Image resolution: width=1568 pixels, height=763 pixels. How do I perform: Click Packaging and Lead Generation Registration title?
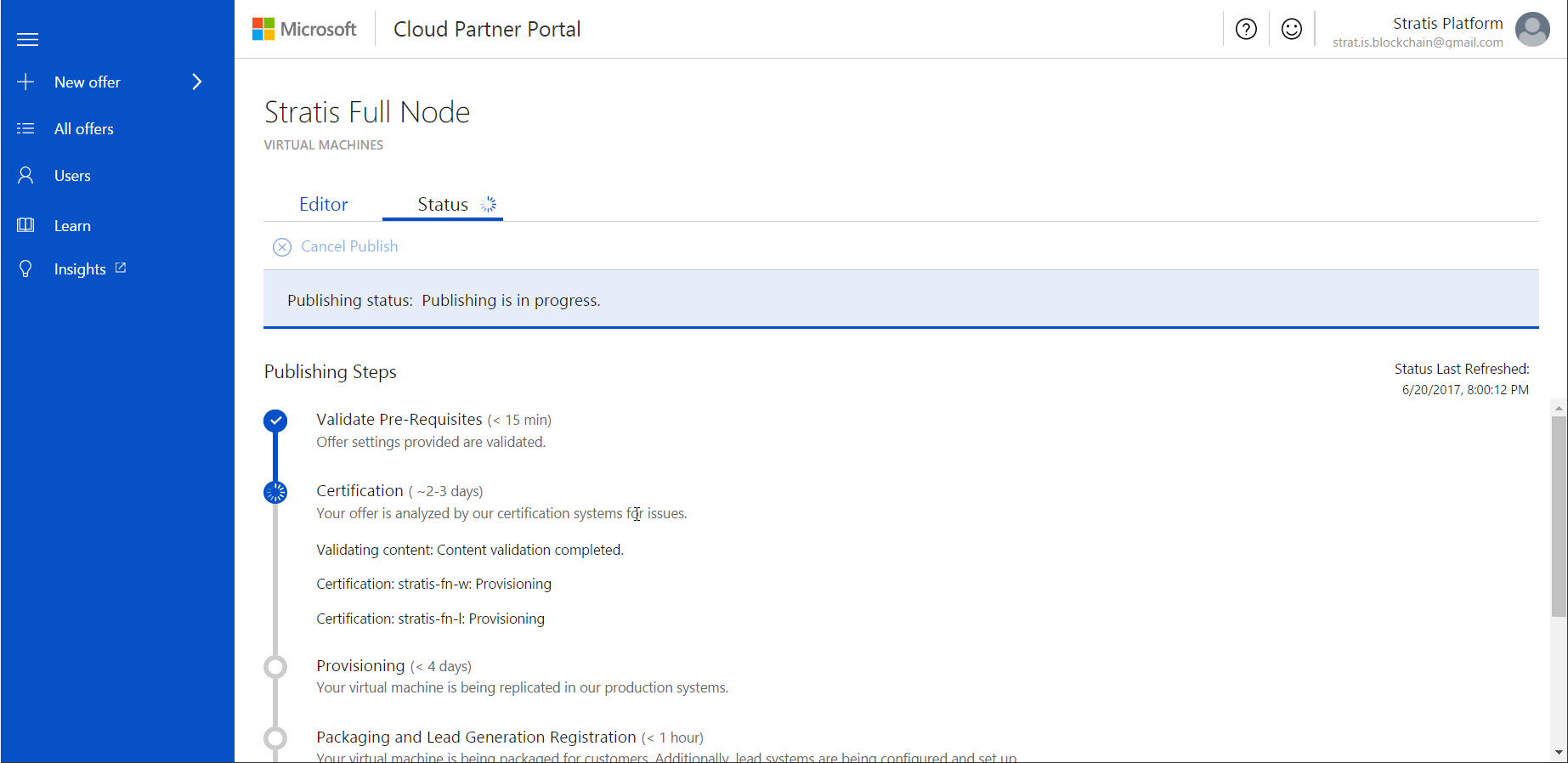476,737
